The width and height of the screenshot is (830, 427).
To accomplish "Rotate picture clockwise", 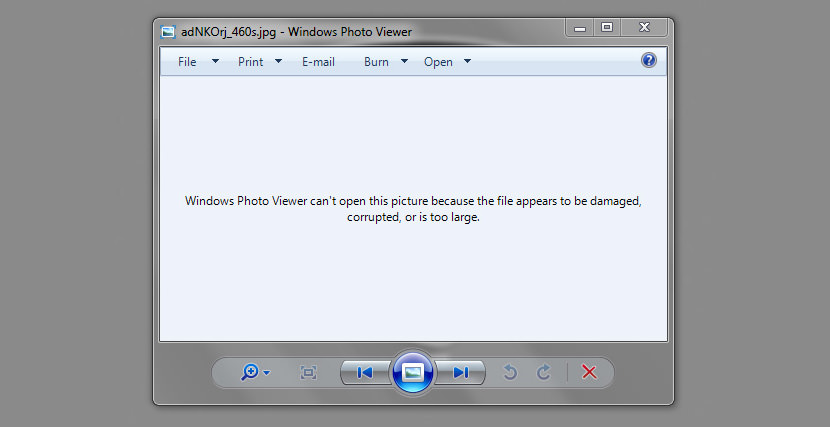I will pyautogui.click(x=544, y=373).
